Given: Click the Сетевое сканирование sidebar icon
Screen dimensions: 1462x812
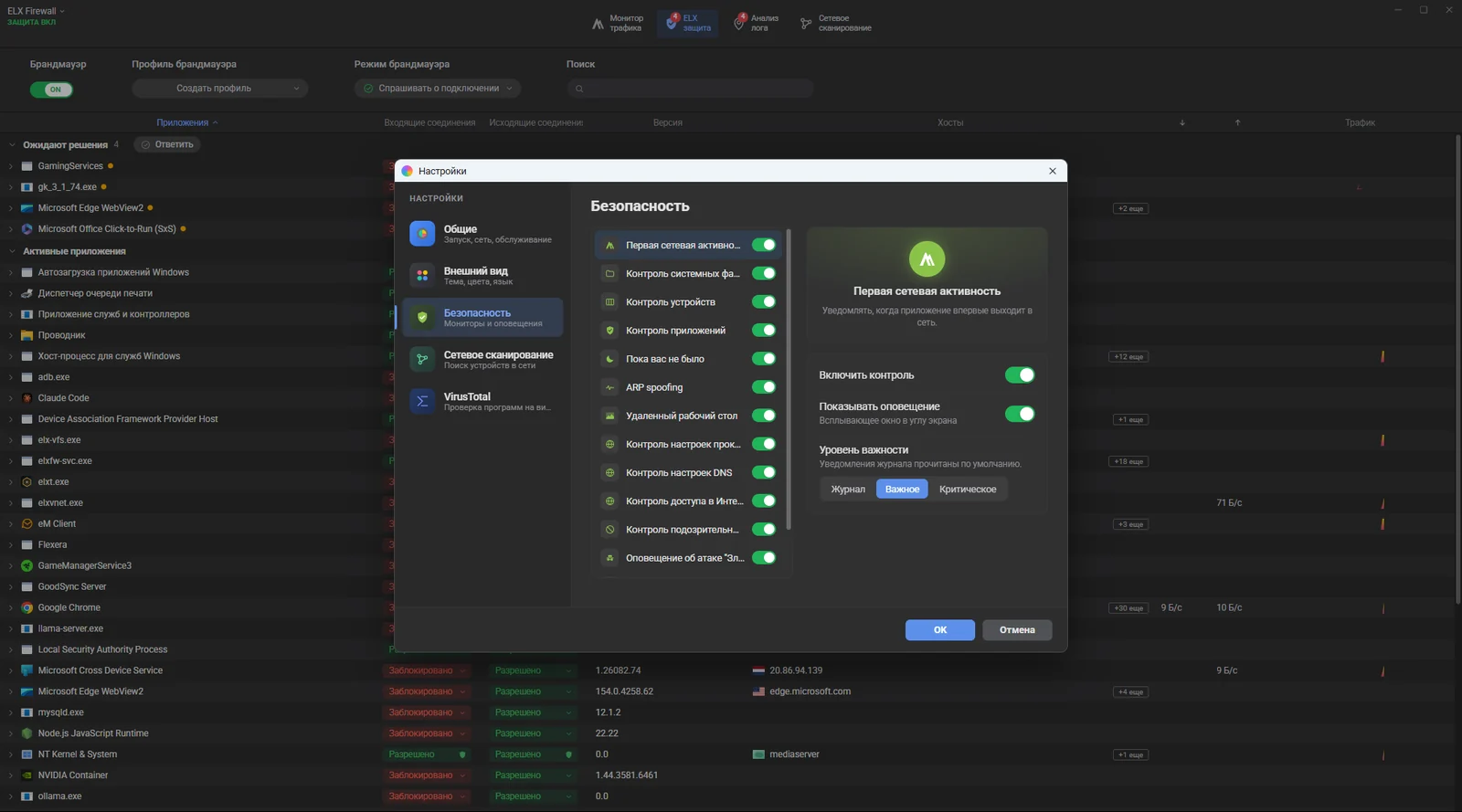Looking at the screenshot, I should [x=422, y=360].
